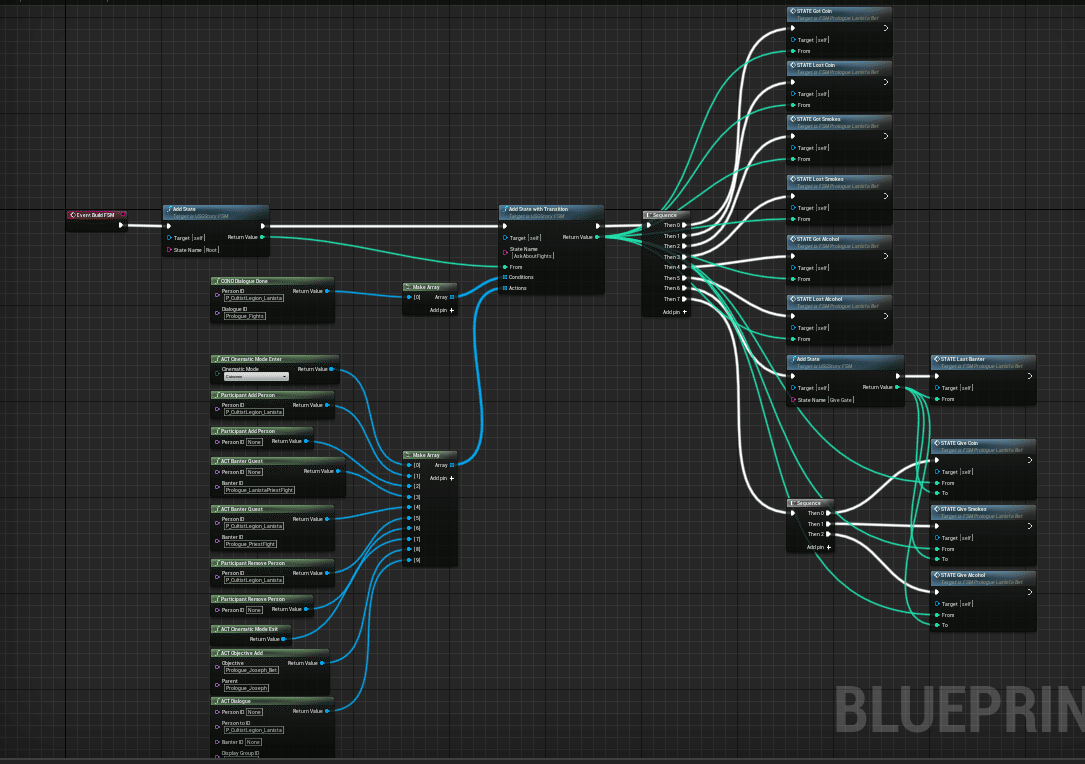Viewport: 1085px width, 764px height.
Task: Add a pin to the Make Array feeding Conditions
Action: click(x=442, y=310)
